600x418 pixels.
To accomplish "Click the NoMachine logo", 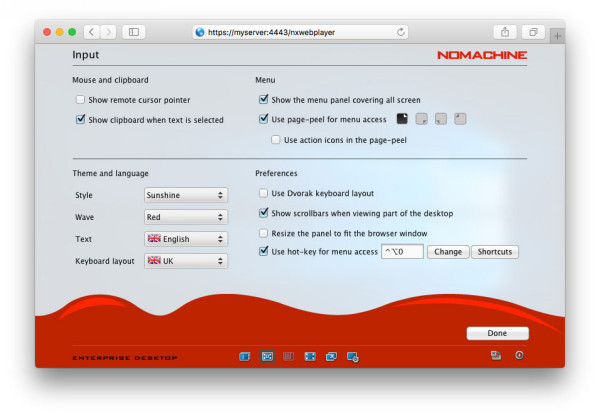I will coord(482,55).
